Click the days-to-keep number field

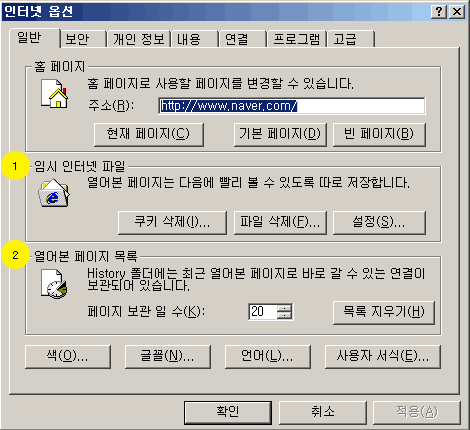[262, 312]
